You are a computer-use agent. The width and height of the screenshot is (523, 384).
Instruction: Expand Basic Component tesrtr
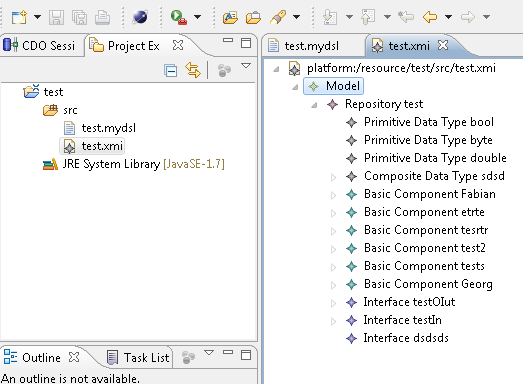point(333,231)
